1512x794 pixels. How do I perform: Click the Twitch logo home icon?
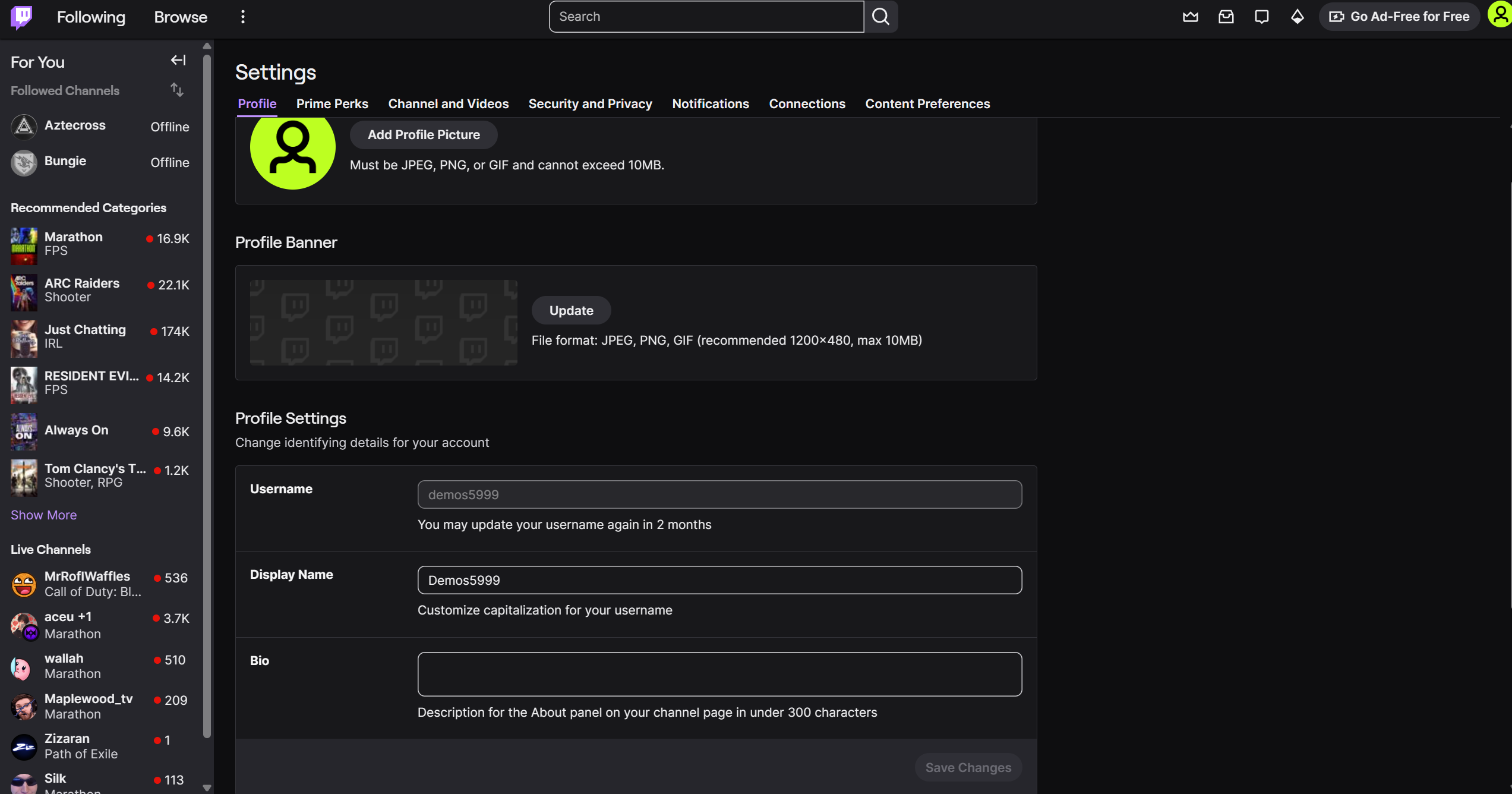click(x=21, y=17)
